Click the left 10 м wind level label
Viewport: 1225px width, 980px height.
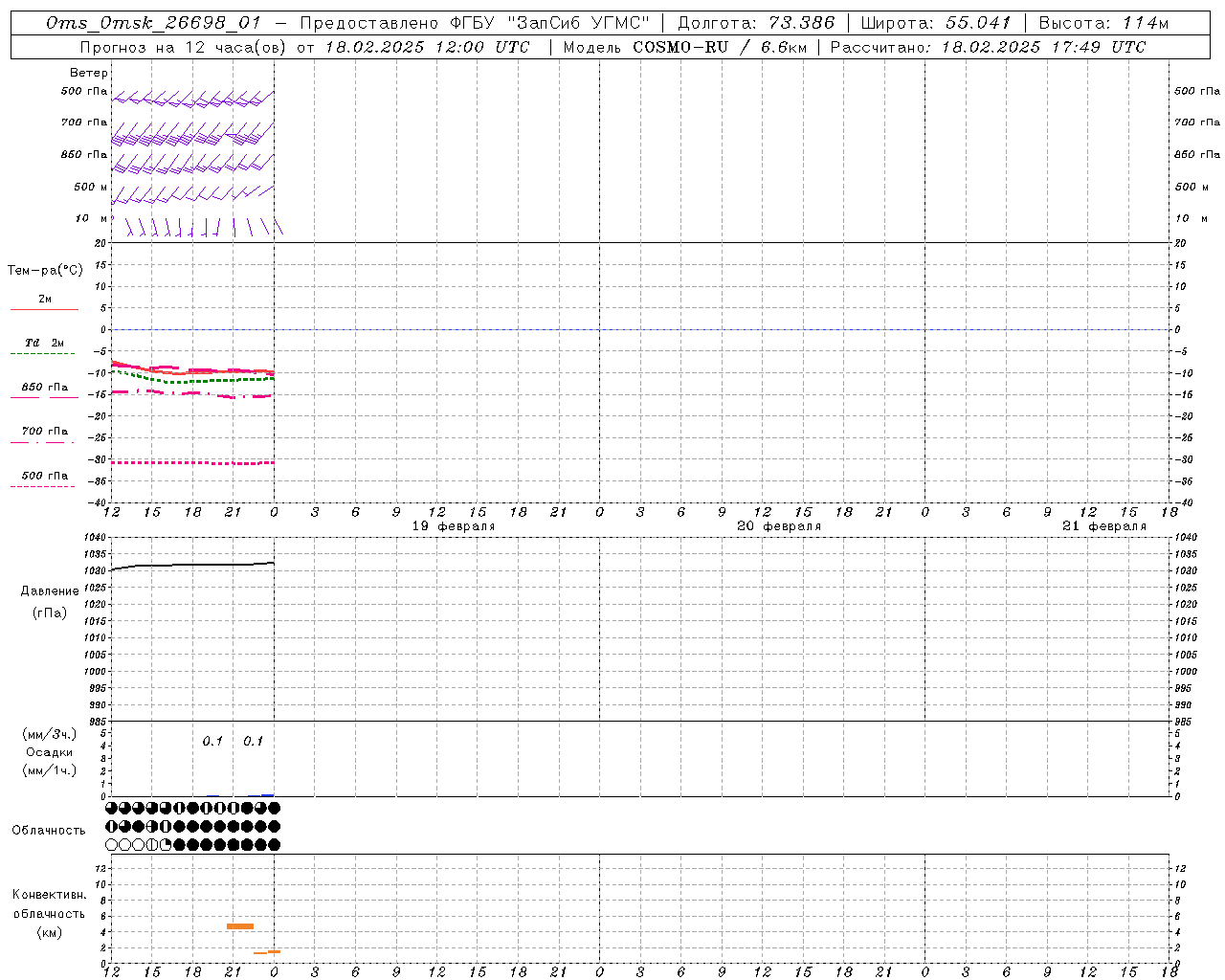[x=91, y=218]
